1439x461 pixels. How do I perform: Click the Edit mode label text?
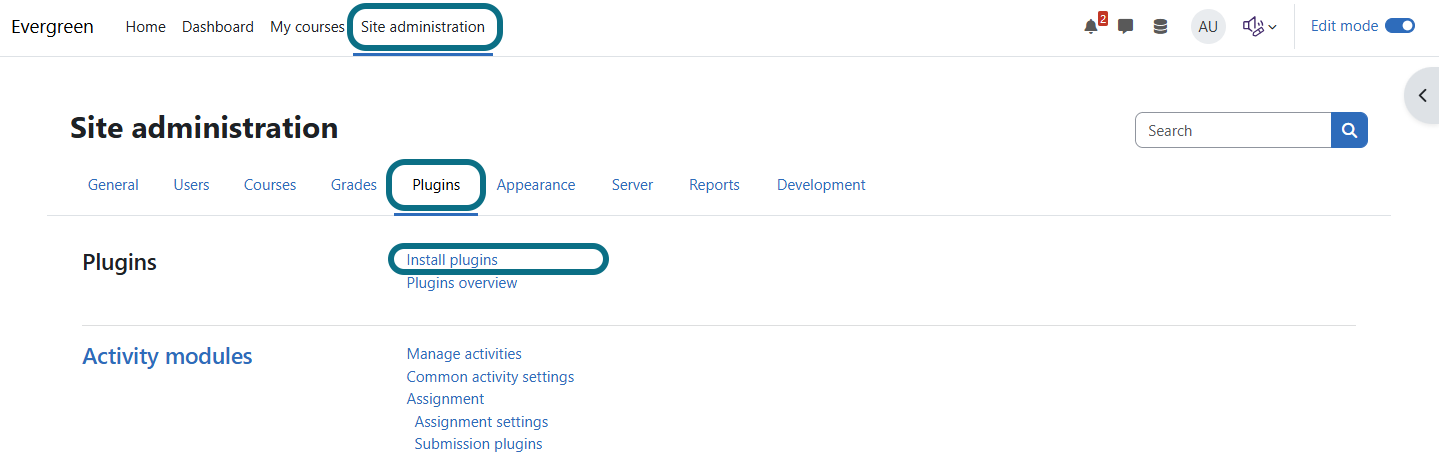click(x=1344, y=26)
